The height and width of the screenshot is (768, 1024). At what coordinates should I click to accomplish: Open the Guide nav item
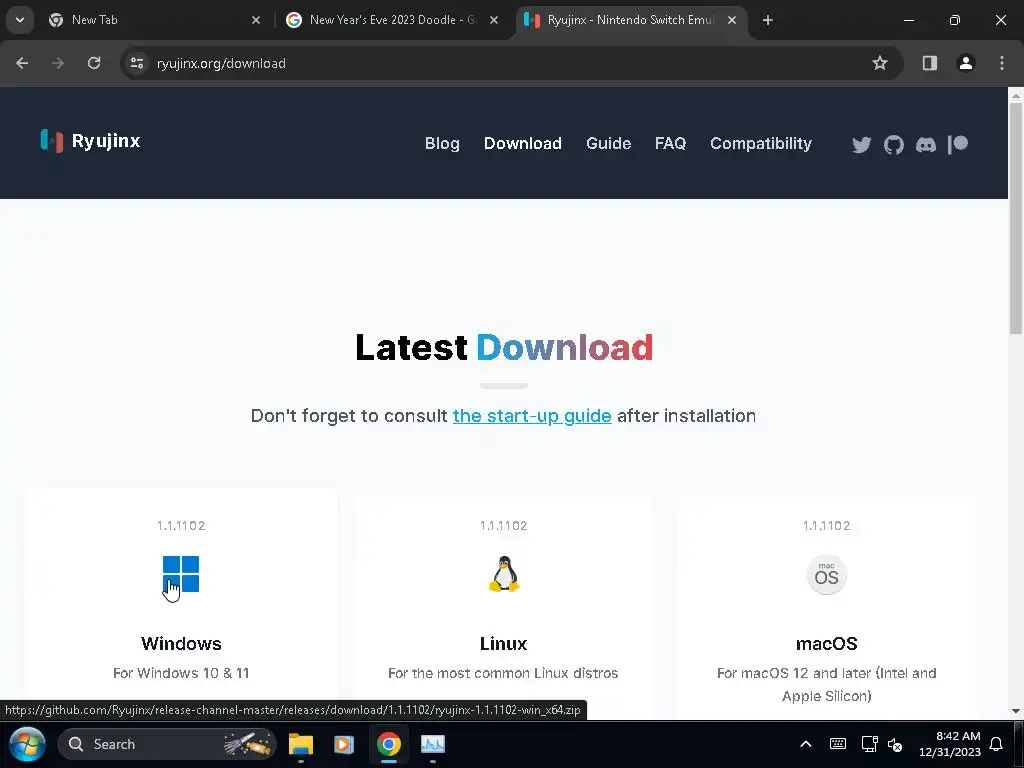click(x=609, y=144)
